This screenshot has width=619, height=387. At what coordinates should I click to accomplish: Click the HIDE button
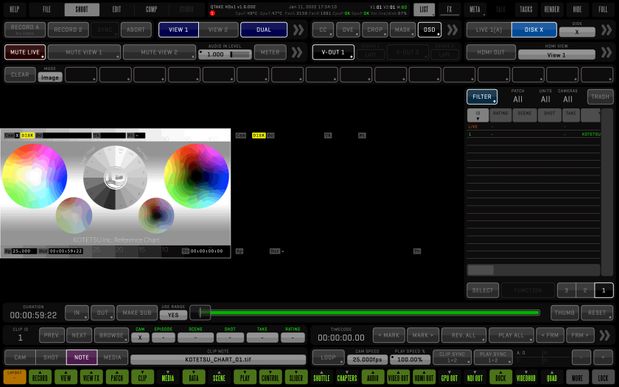point(577,9)
